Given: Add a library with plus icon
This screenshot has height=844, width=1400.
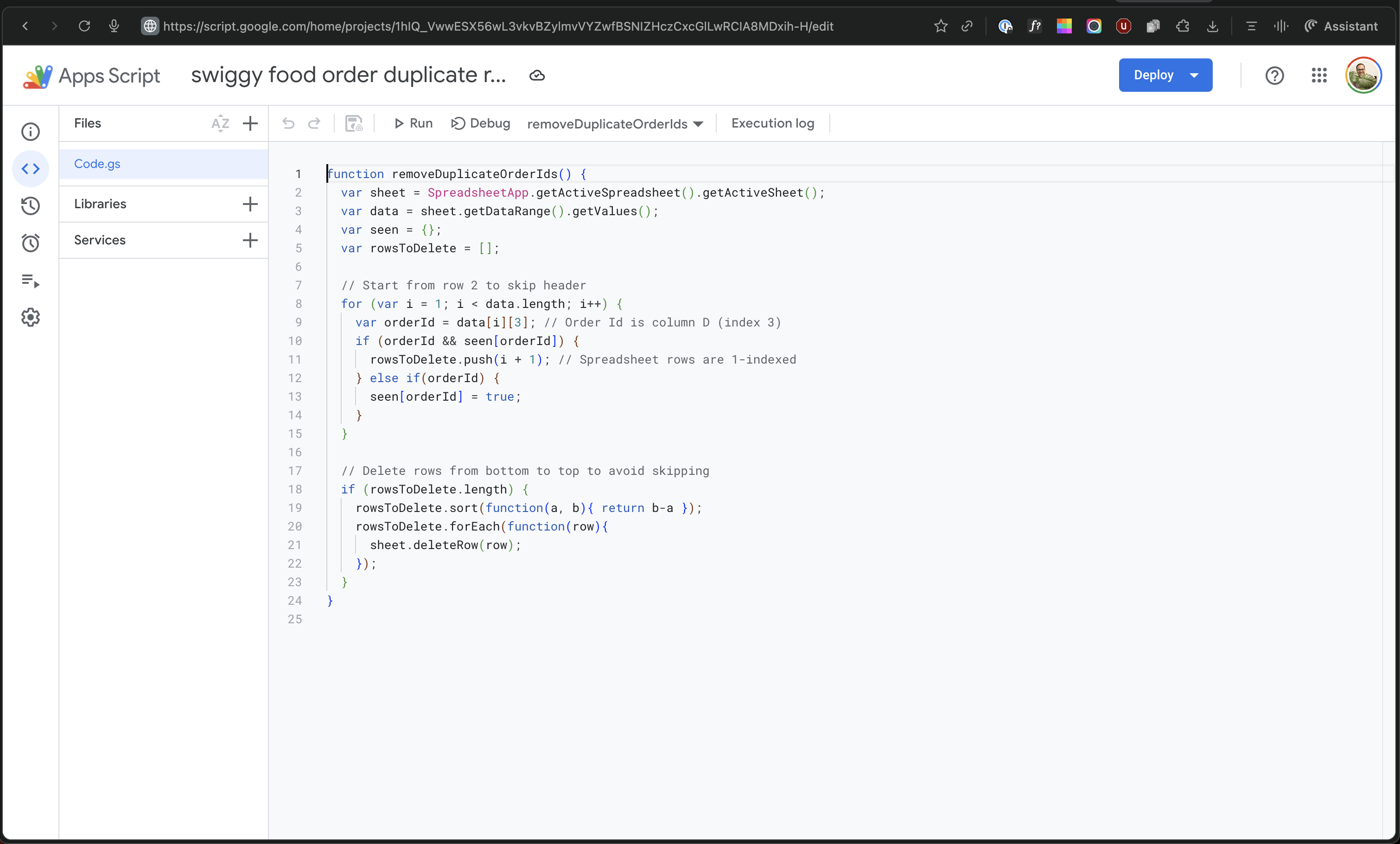Looking at the screenshot, I should [250, 204].
